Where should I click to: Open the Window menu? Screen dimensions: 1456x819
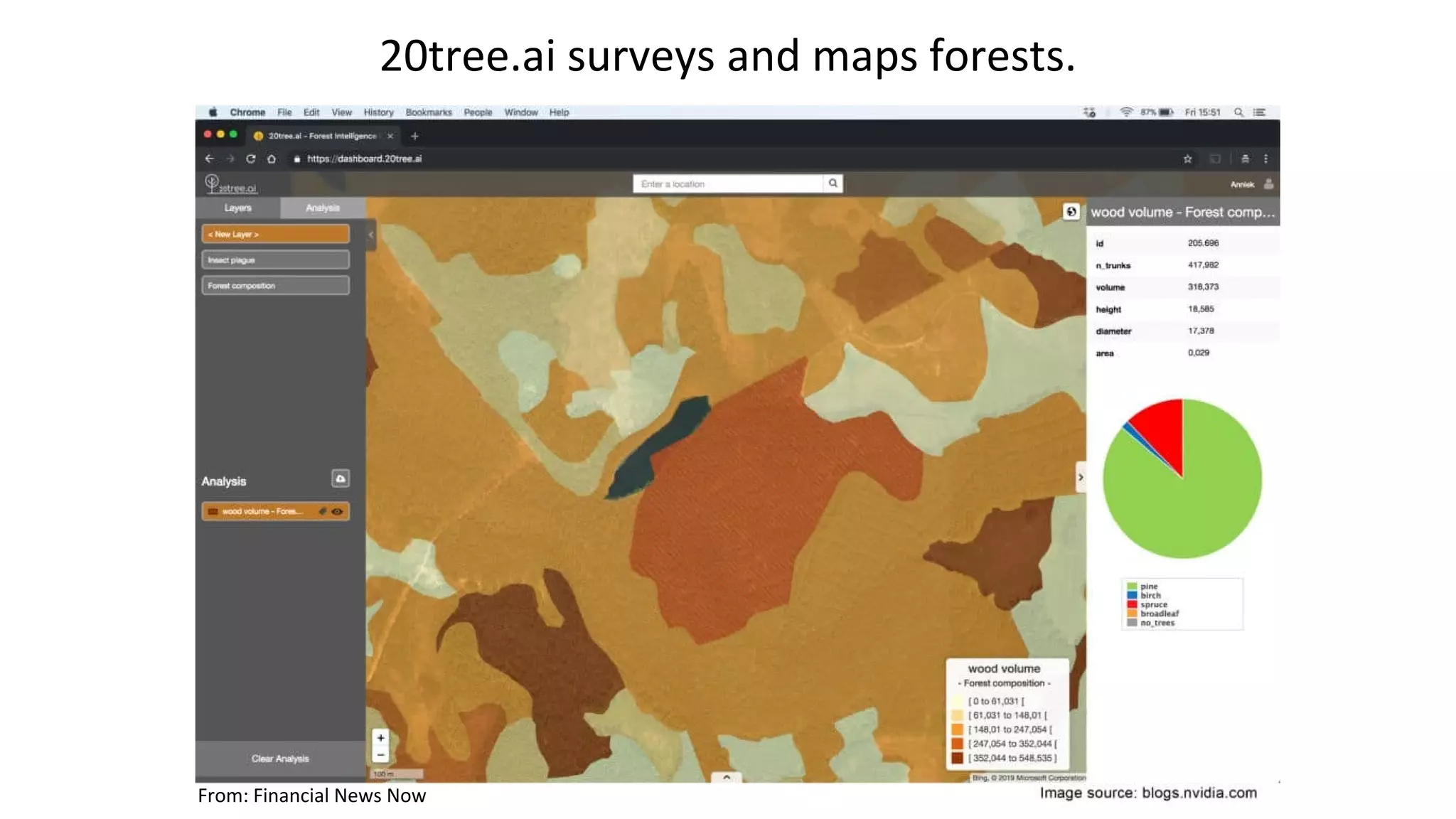(521, 112)
